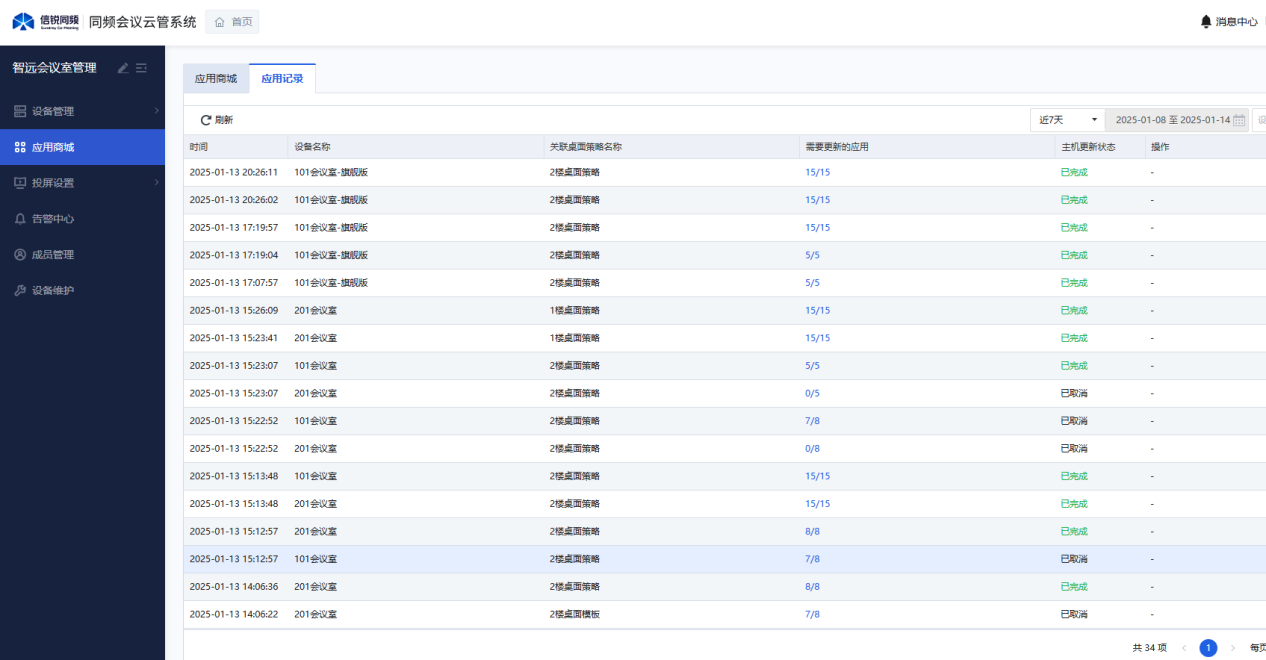1266x660 pixels.
Task: Open the 15/15 link in the 20:26:11 row
Action: [817, 172]
